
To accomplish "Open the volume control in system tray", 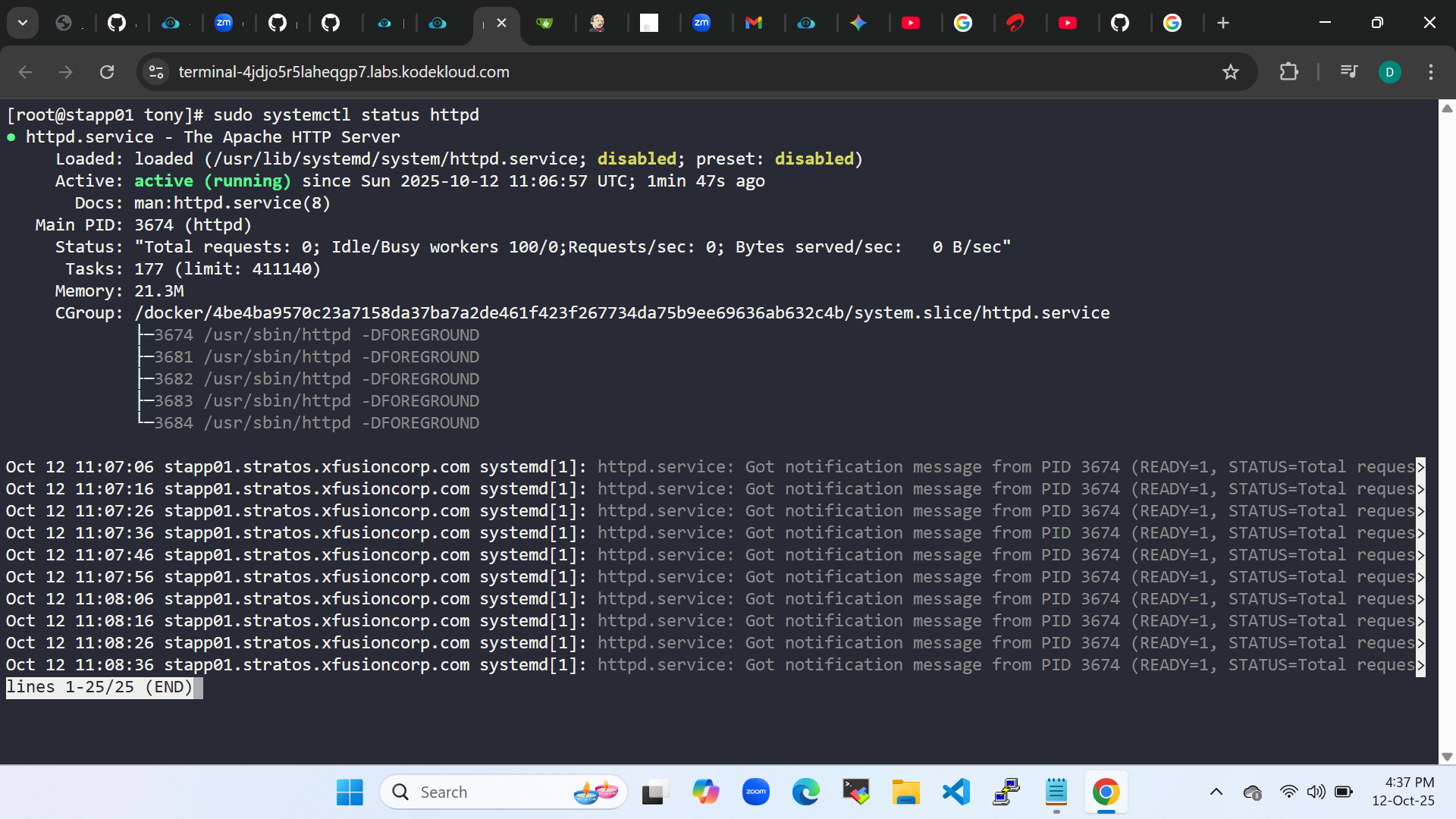I will pyautogui.click(x=1316, y=792).
